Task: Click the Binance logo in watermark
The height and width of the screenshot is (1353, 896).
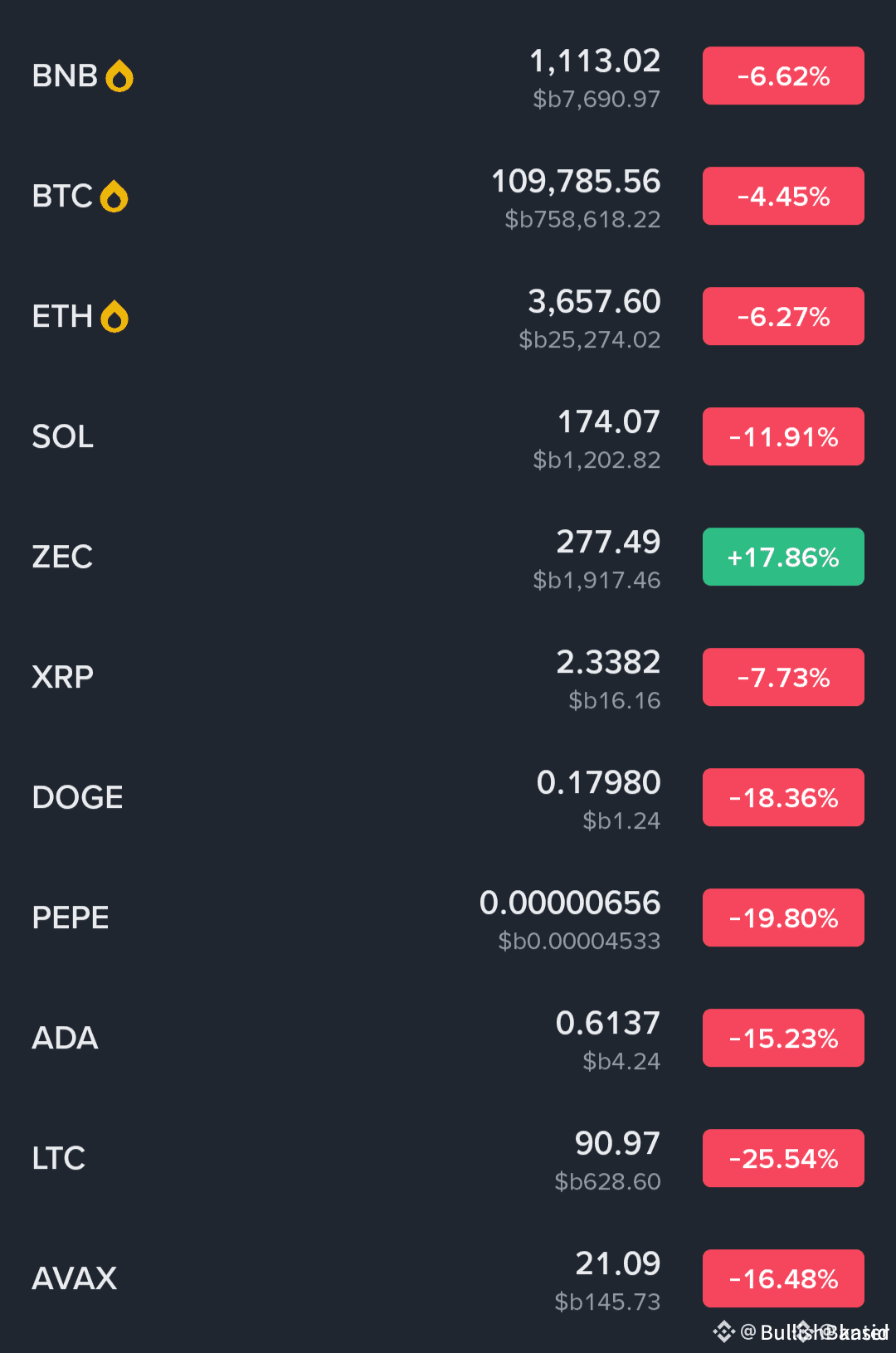Action: (723, 1331)
